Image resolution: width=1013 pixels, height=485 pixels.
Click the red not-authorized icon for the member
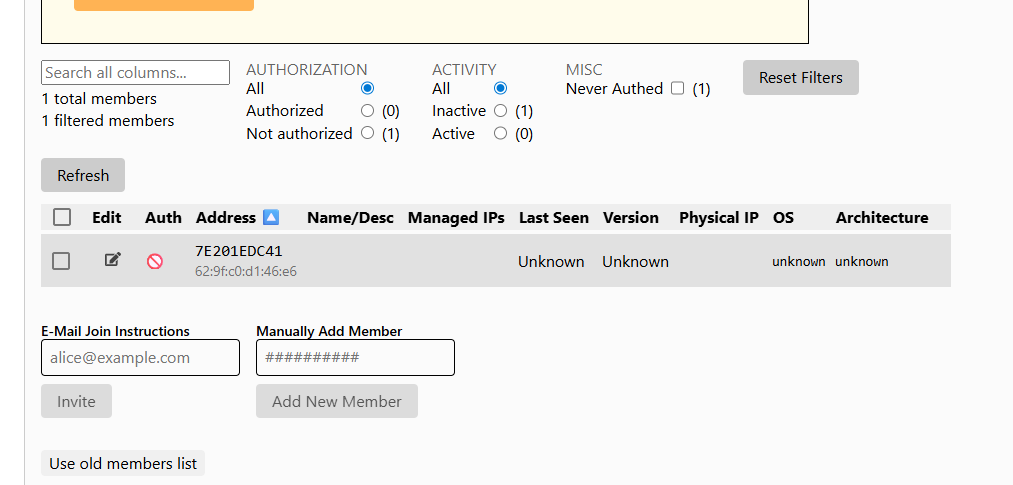(x=154, y=261)
